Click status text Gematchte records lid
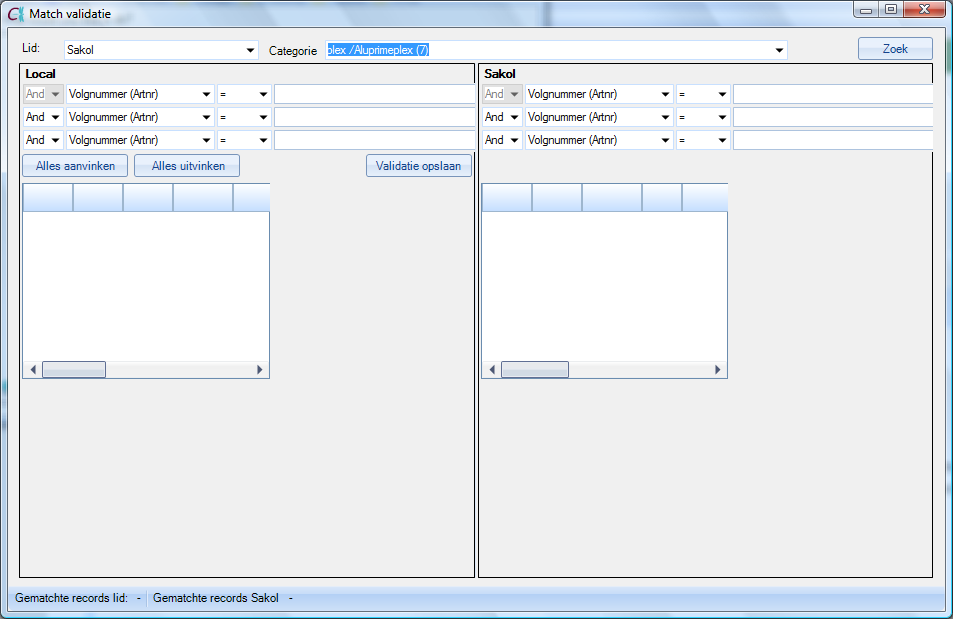 [71, 598]
